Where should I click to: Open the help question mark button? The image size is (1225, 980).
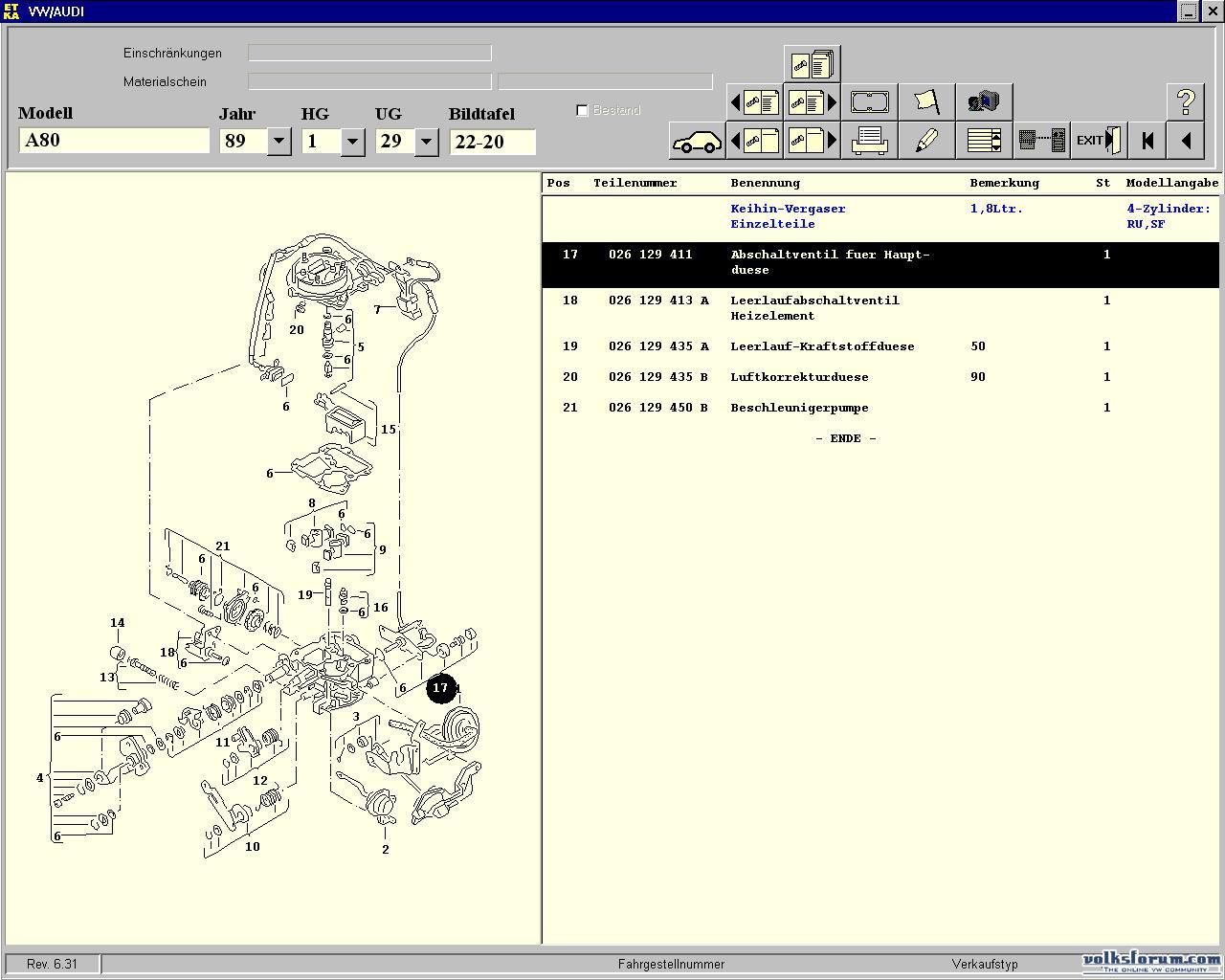[x=1186, y=101]
